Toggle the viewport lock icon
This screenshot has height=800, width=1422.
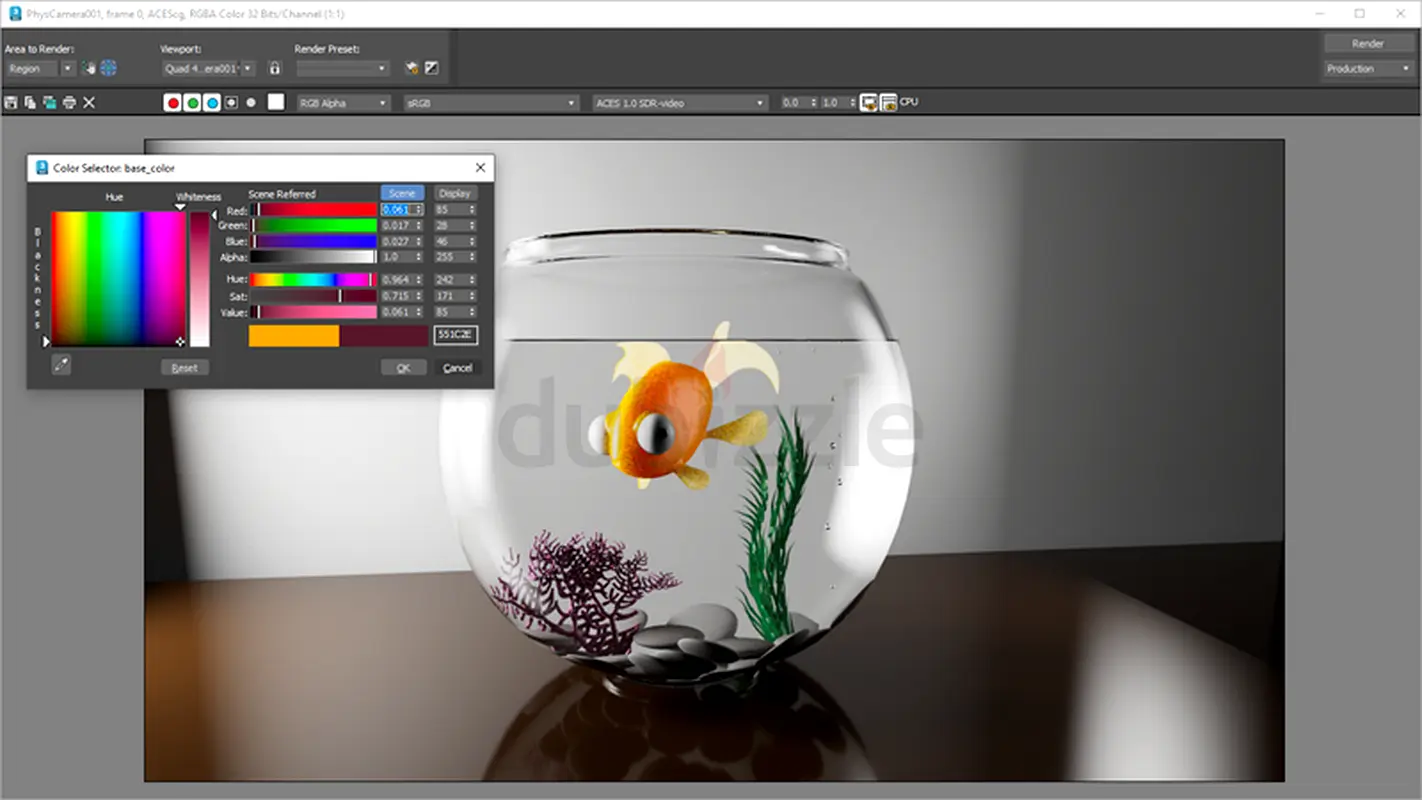(275, 69)
